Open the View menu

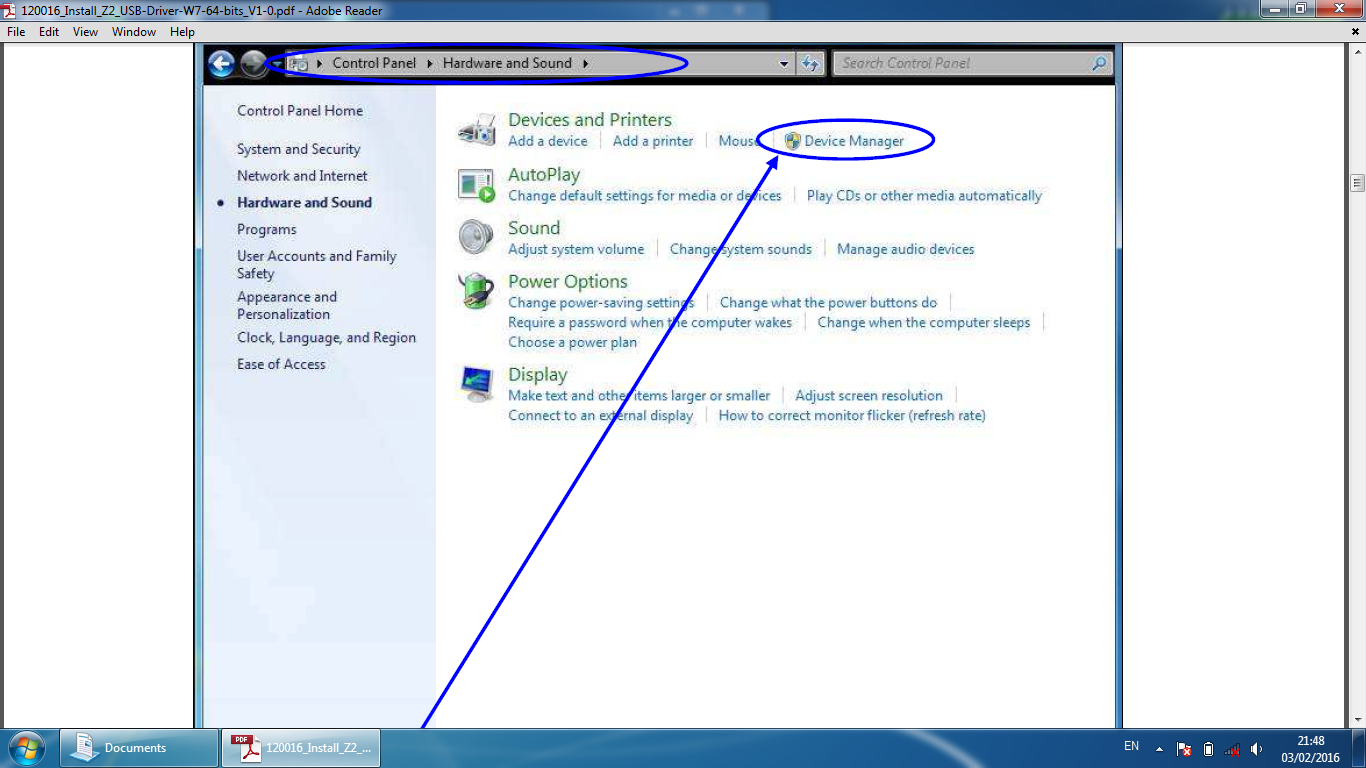click(86, 32)
